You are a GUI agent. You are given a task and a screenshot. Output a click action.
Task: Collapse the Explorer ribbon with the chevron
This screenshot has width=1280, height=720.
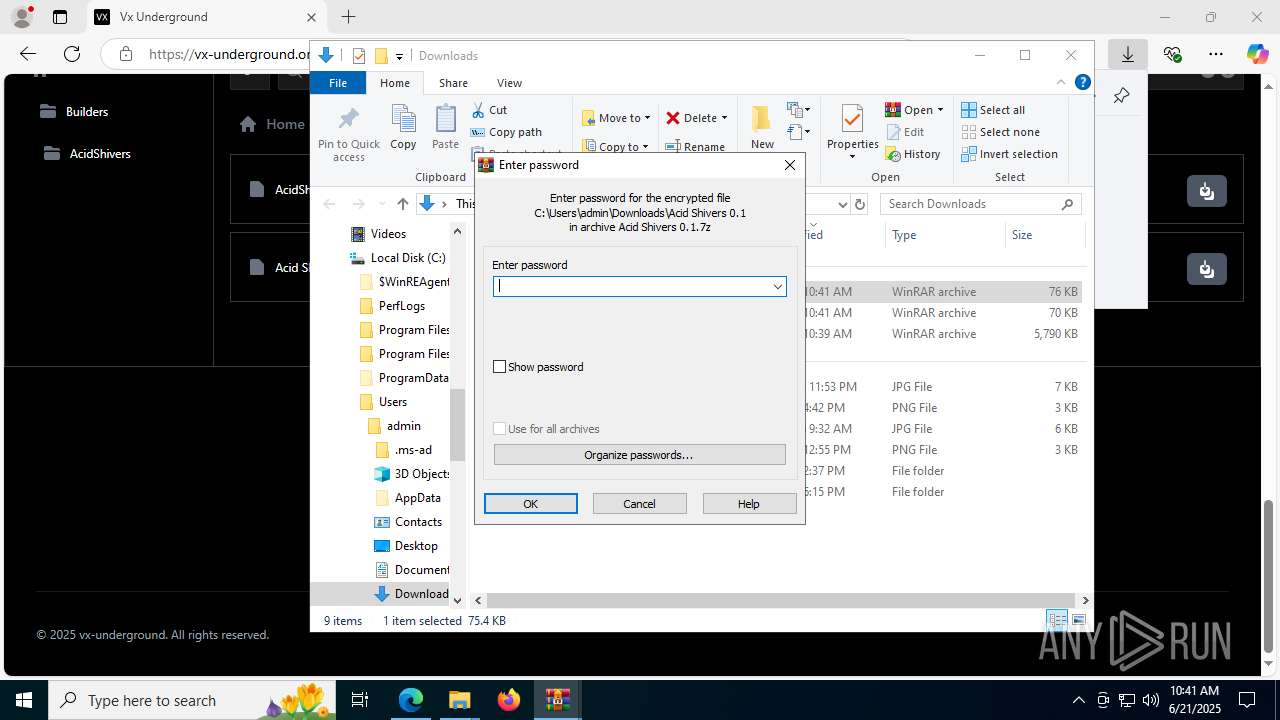(x=1061, y=83)
